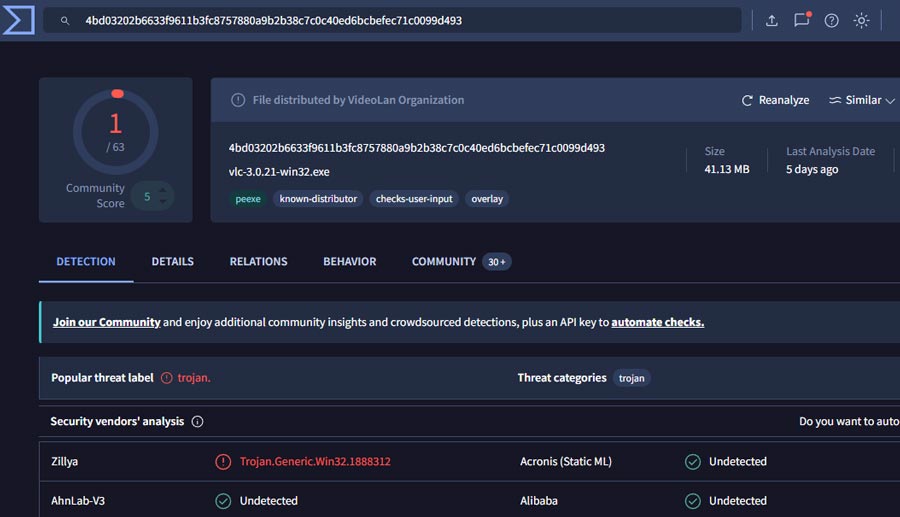Image resolution: width=900 pixels, height=517 pixels.
Task: Toggle the light/dark theme sun icon
Action: (861, 21)
